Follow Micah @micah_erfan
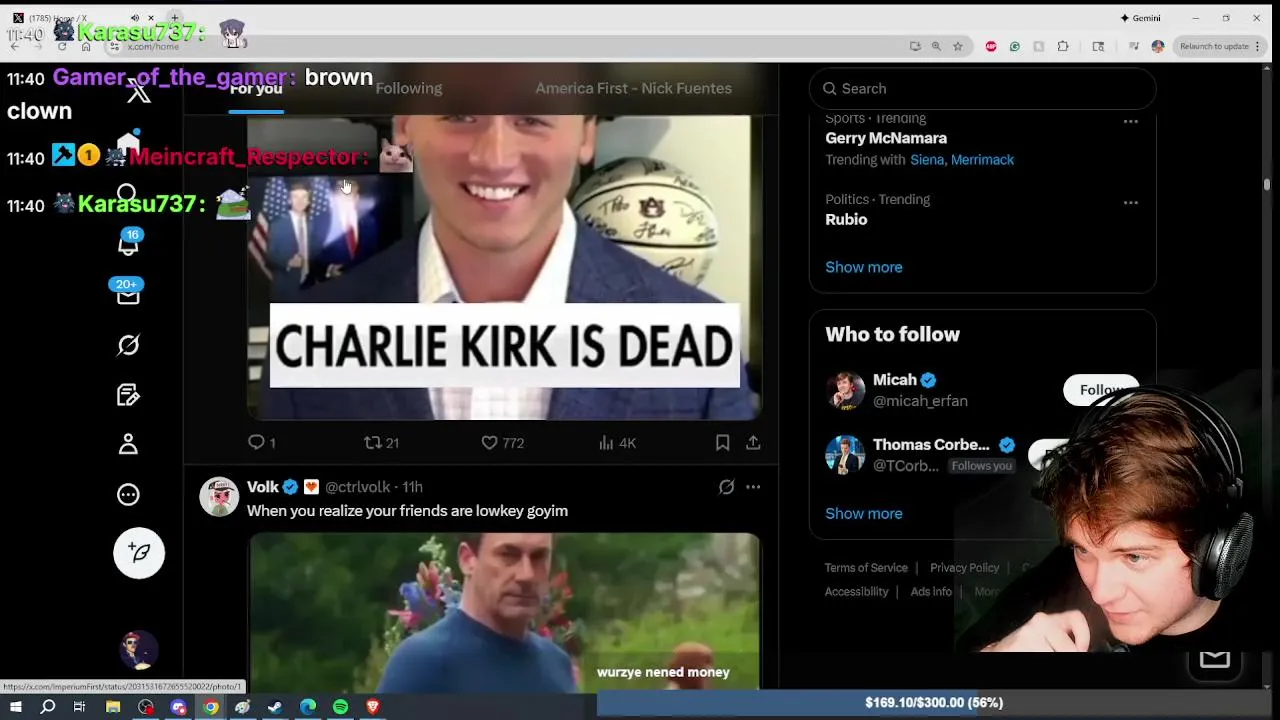Viewport: 1280px width, 720px height. click(x=1101, y=390)
